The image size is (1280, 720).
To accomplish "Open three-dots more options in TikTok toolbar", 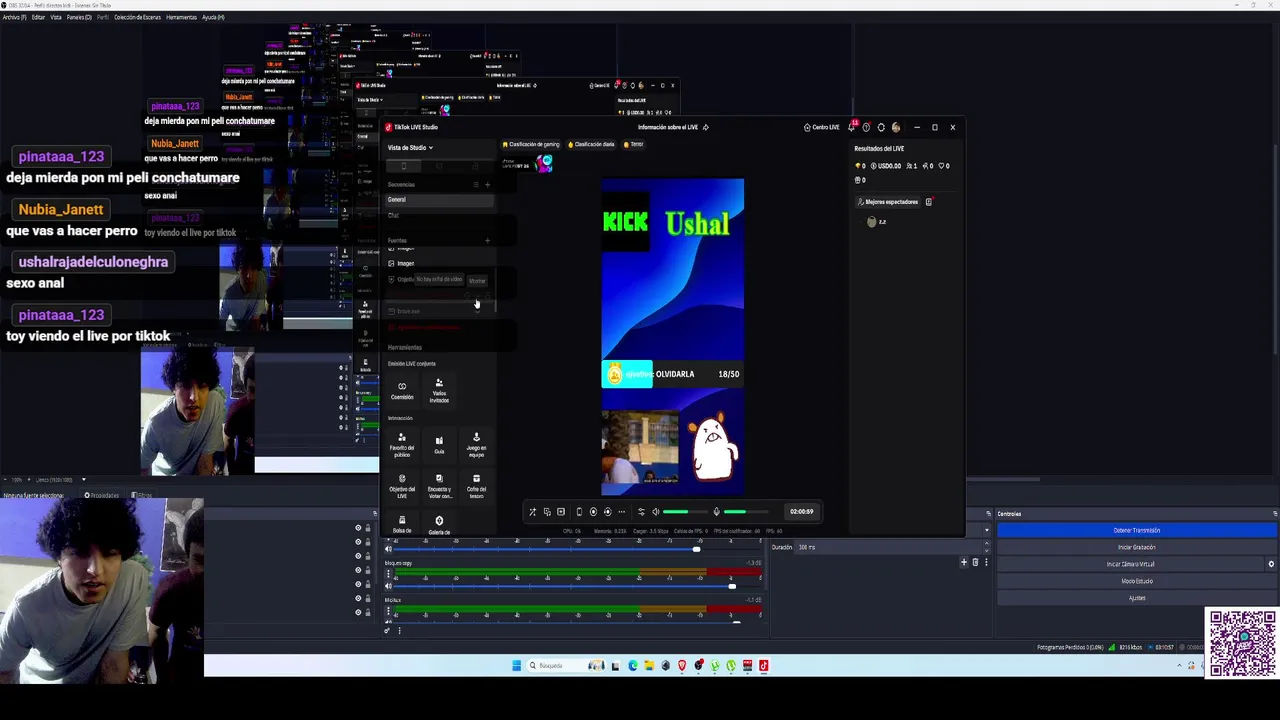I will 621,512.
